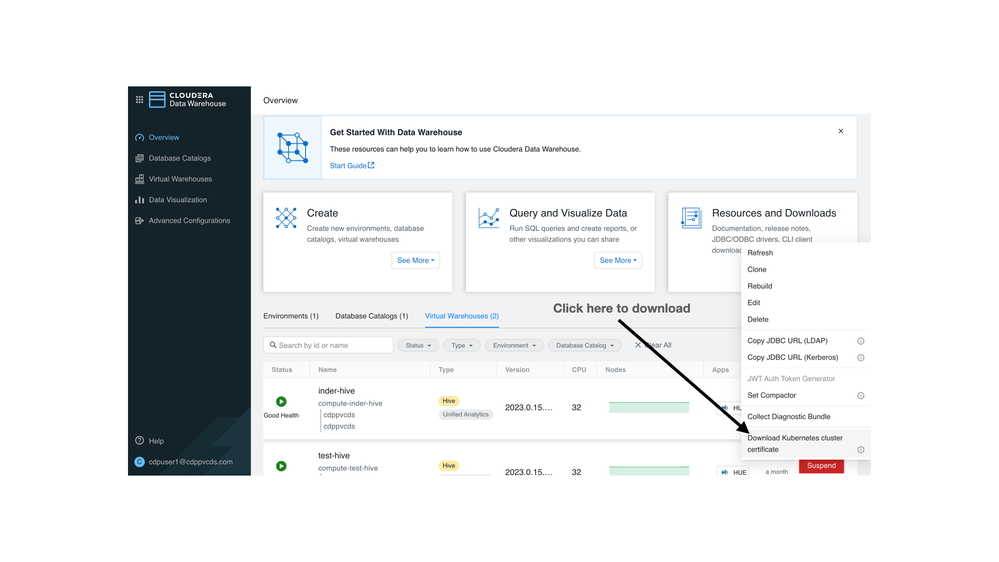Viewport: 999px width, 562px height.
Task: Click the test-hive running status icon
Action: click(x=281, y=466)
